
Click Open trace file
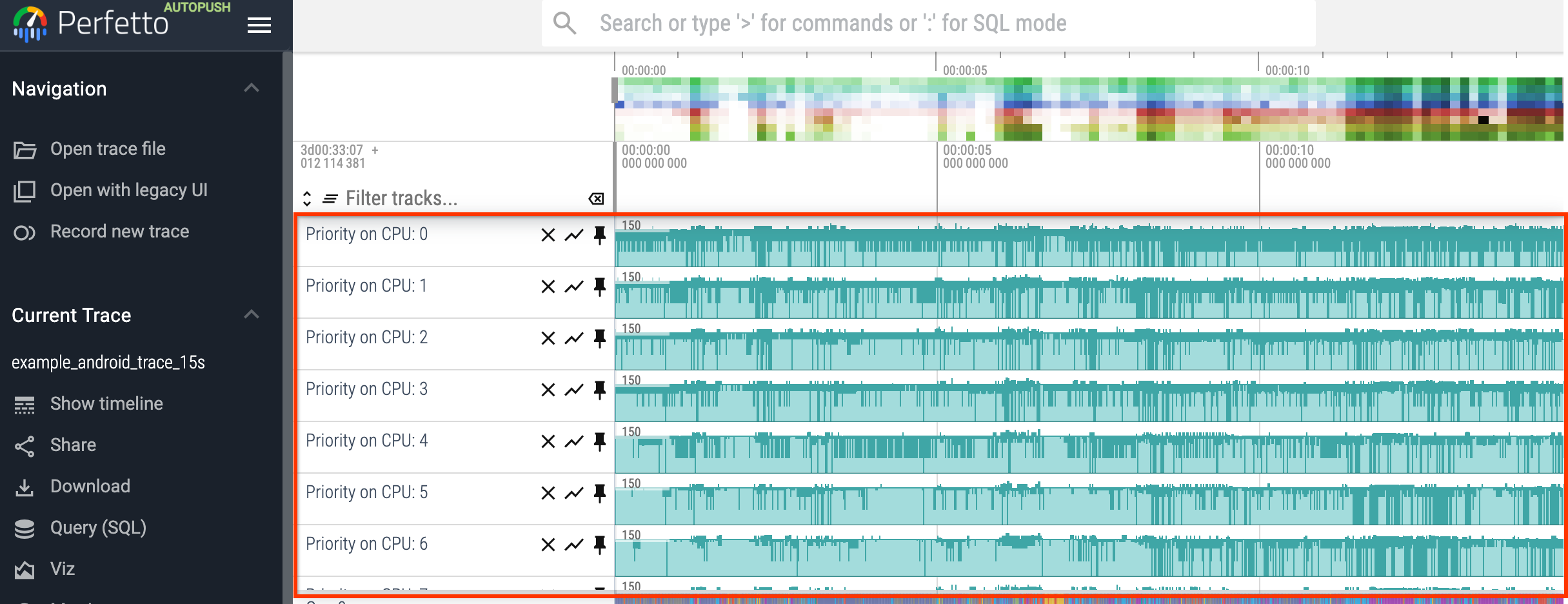pyautogui.click(x=108, y=149)
